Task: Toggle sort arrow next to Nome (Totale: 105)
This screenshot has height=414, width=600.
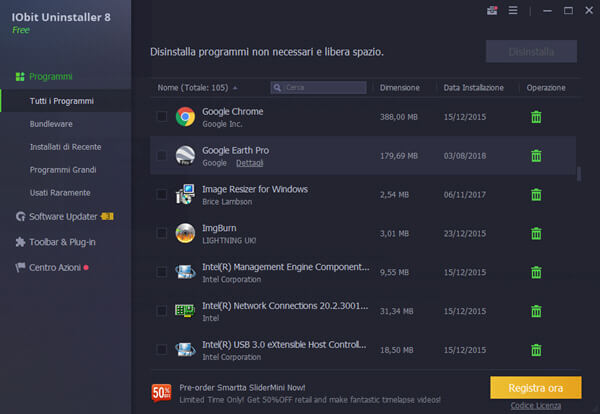Action: coord(235,88)
